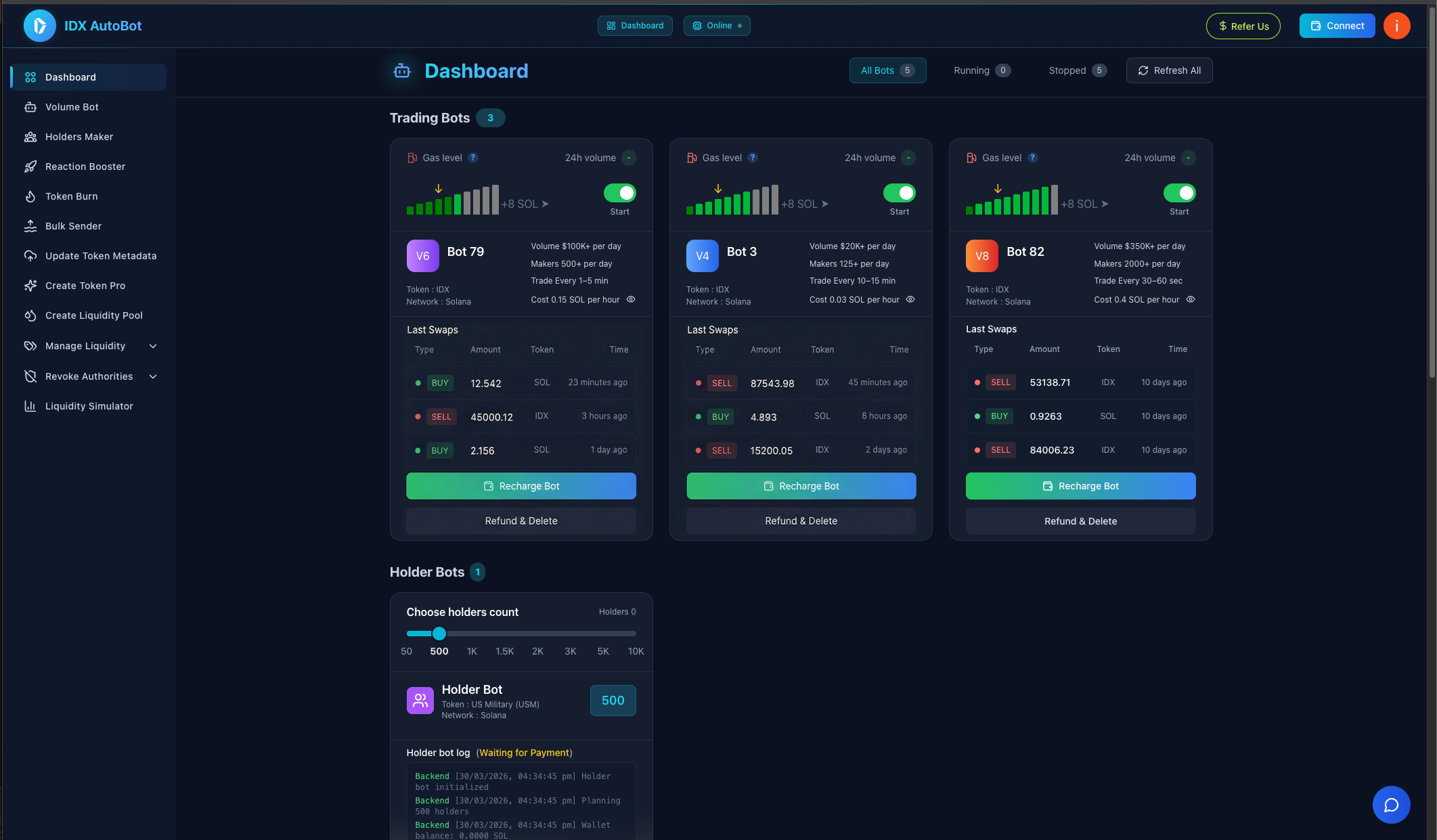Click eye icon for Bot 3 cost

tap(910, 299)
